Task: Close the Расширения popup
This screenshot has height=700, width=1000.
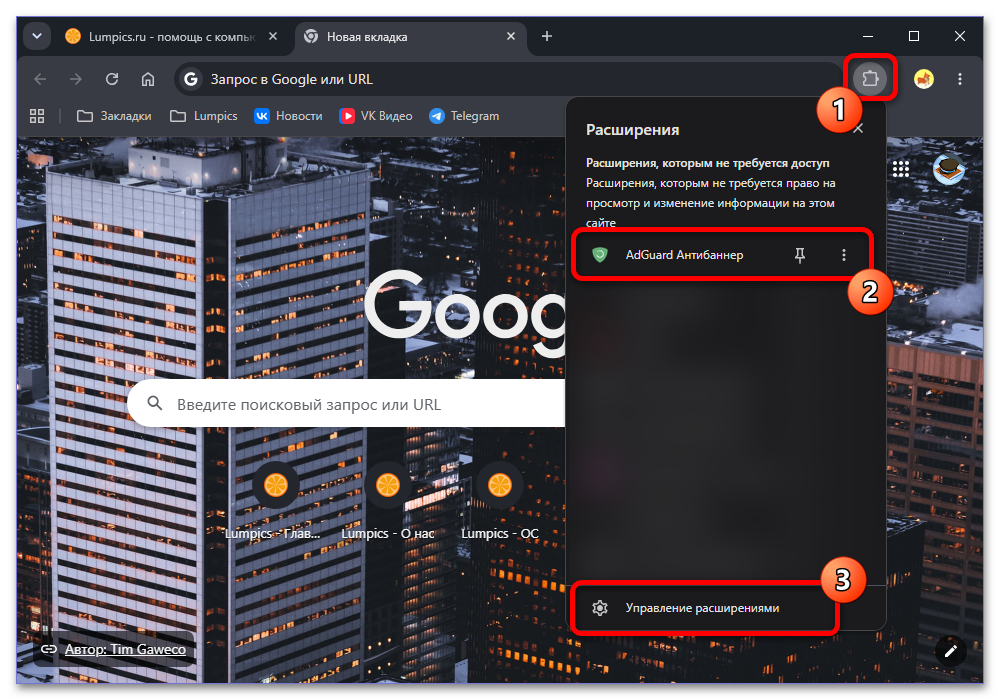Action: click(x=858, y=129)
